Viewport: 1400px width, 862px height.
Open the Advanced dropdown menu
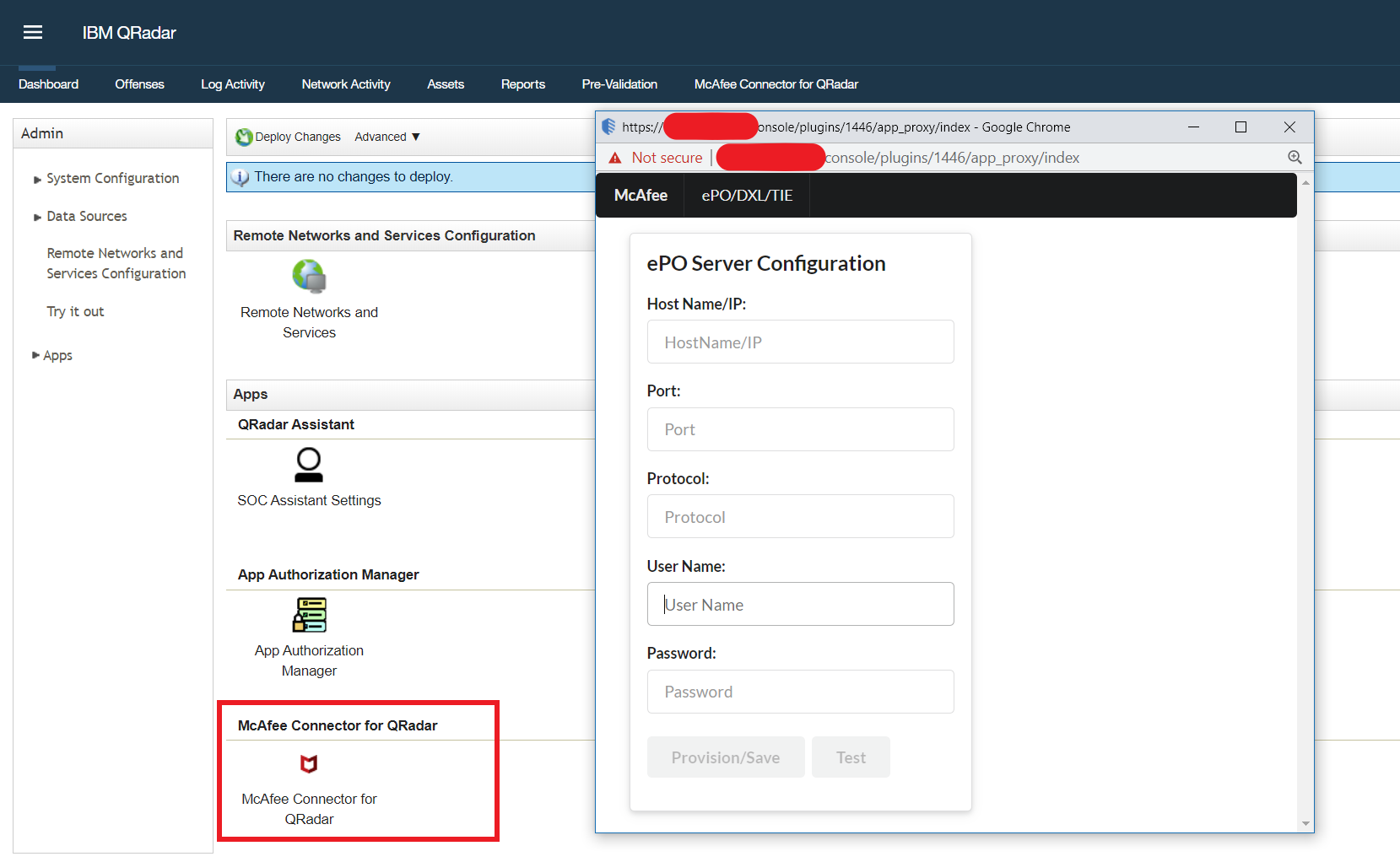[x=387, y=137]
